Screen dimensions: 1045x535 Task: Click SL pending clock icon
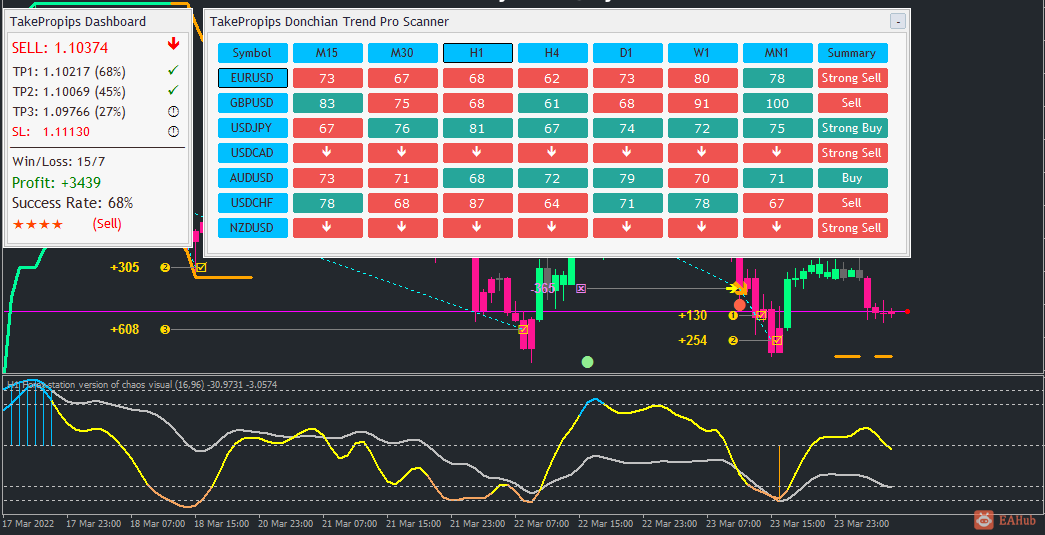pyautogui.click(x=174, y=131)
